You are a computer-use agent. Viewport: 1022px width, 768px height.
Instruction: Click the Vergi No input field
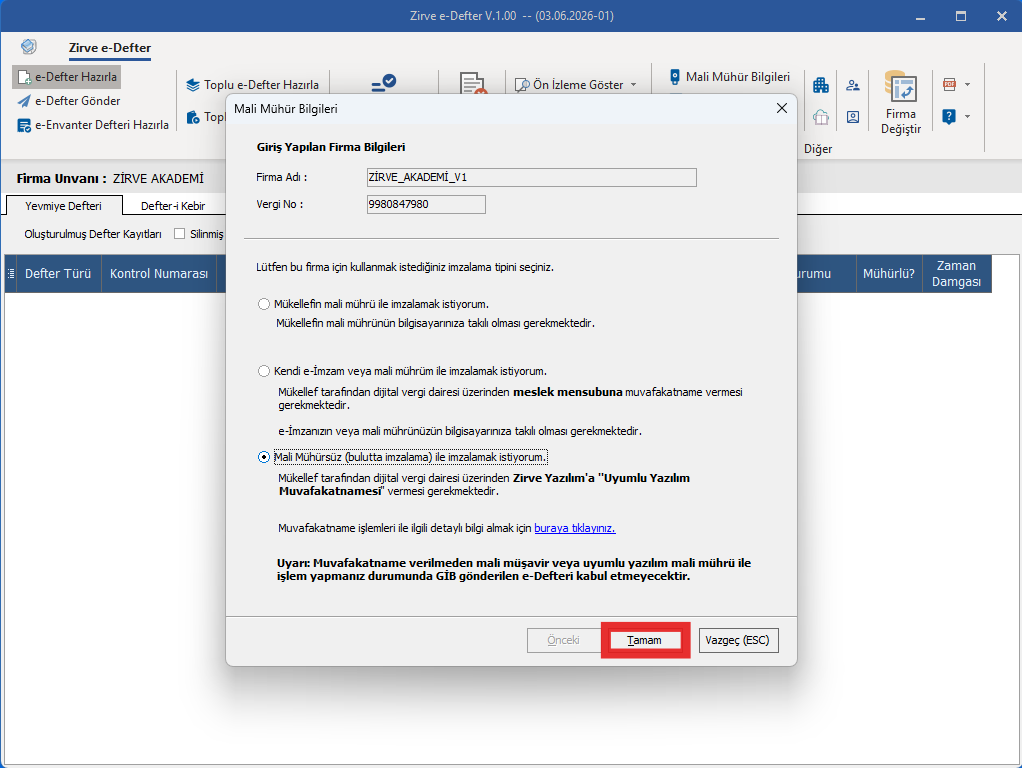coord(426,204)
